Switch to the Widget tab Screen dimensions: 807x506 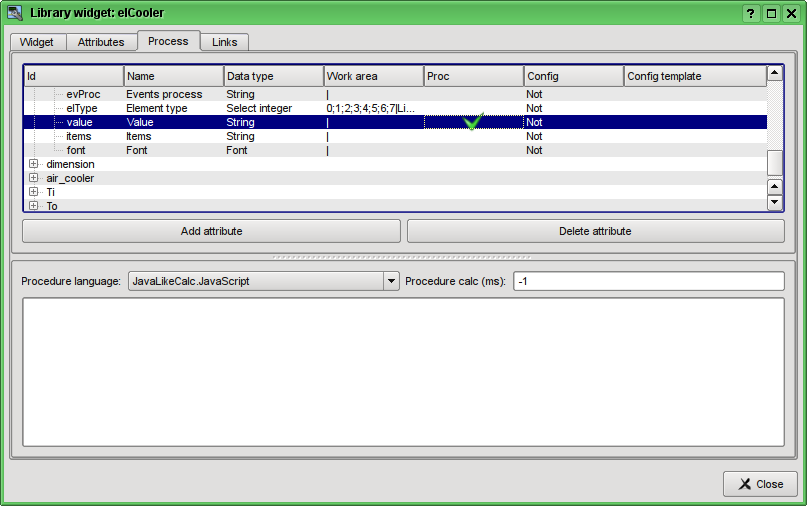click(39, 42)
